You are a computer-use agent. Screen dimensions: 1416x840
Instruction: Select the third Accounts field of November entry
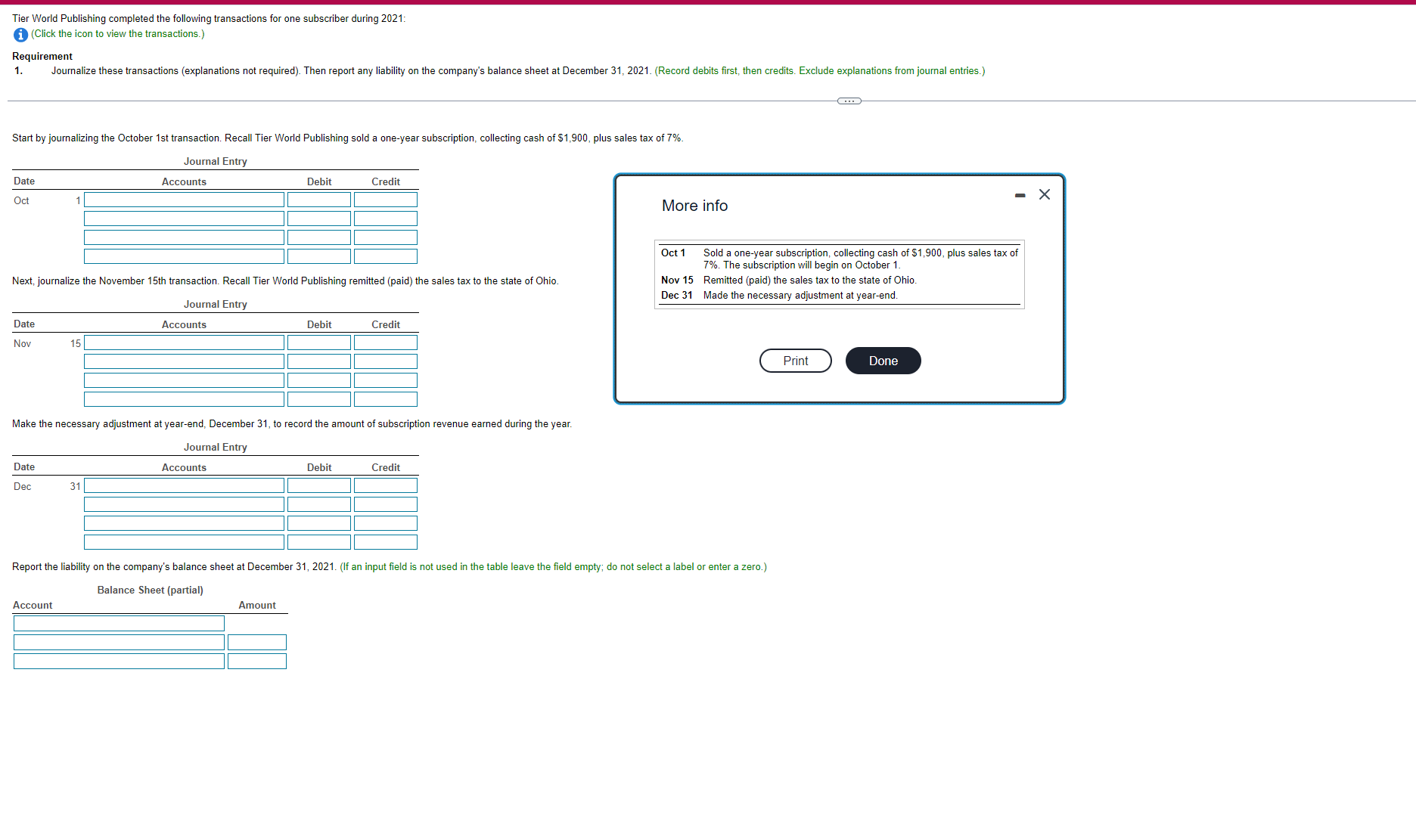point(184,380)
